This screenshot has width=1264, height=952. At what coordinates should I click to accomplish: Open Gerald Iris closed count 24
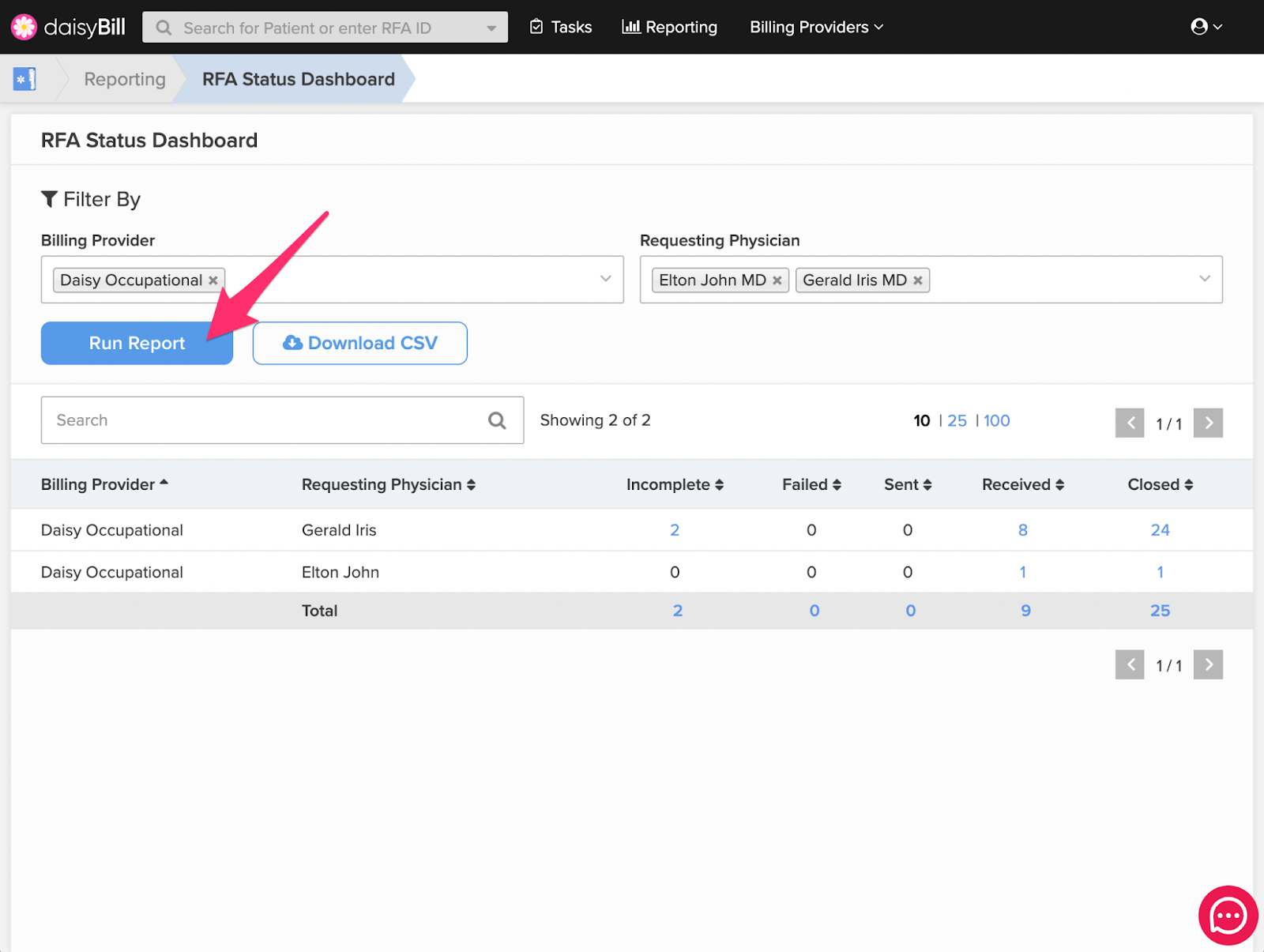tap(1161, 530)
